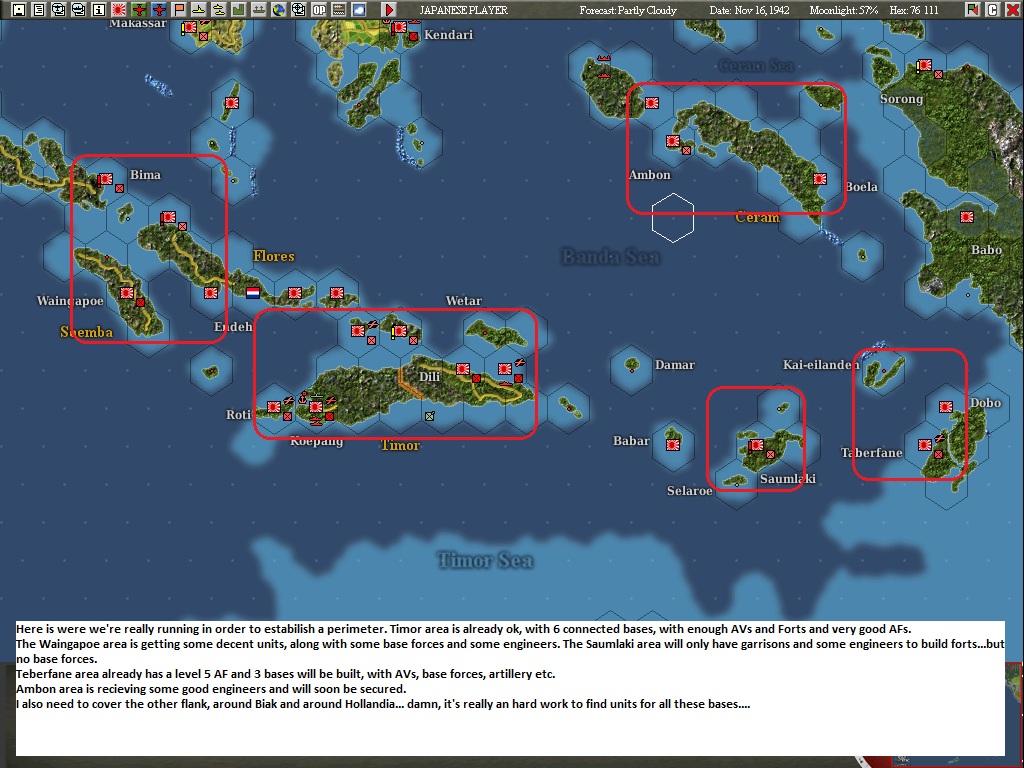This screenshot has height=768, width=1024.
Task: Select the Kendari base icon
Action: [400, 27]
